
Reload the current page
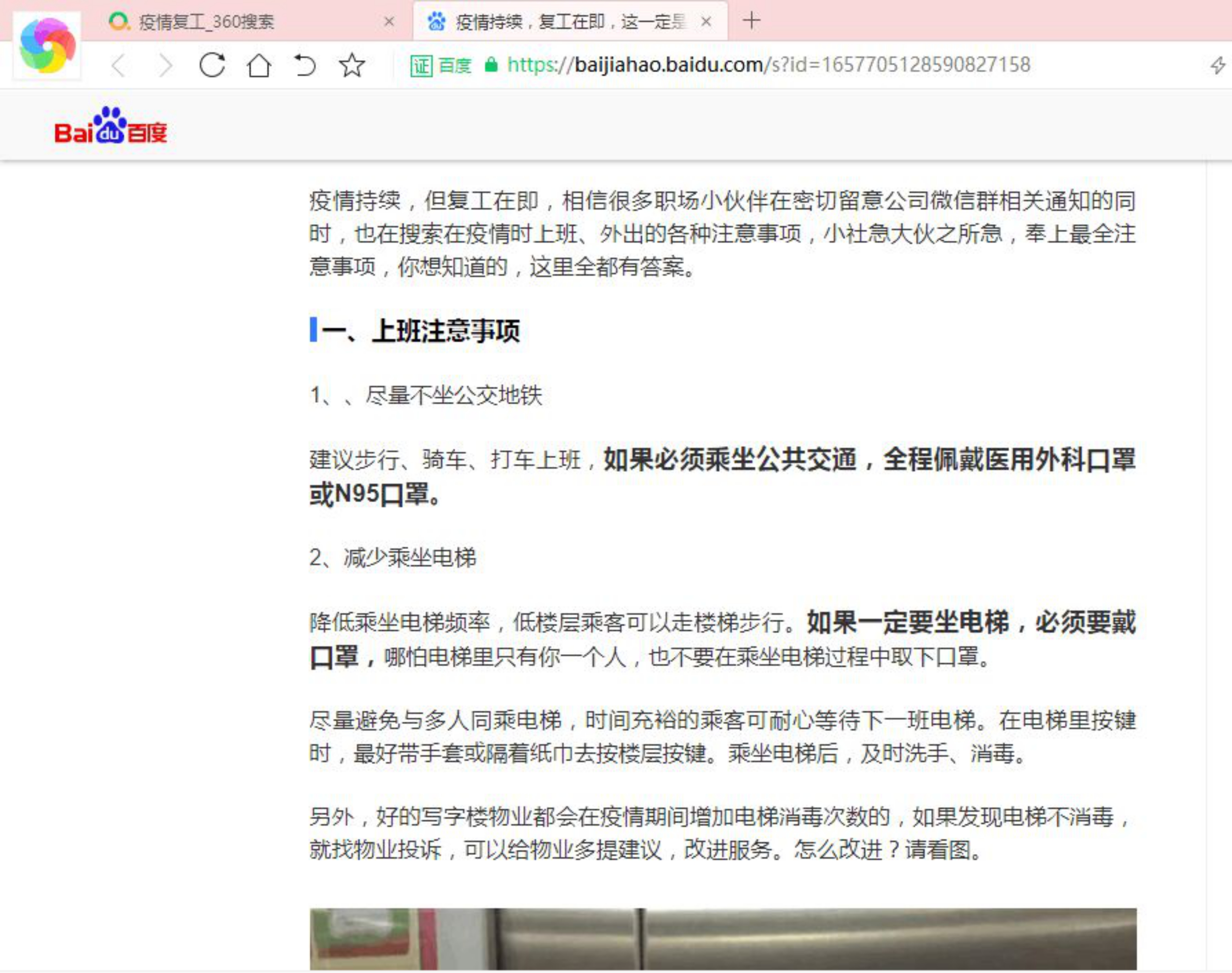tap(212, 65)
